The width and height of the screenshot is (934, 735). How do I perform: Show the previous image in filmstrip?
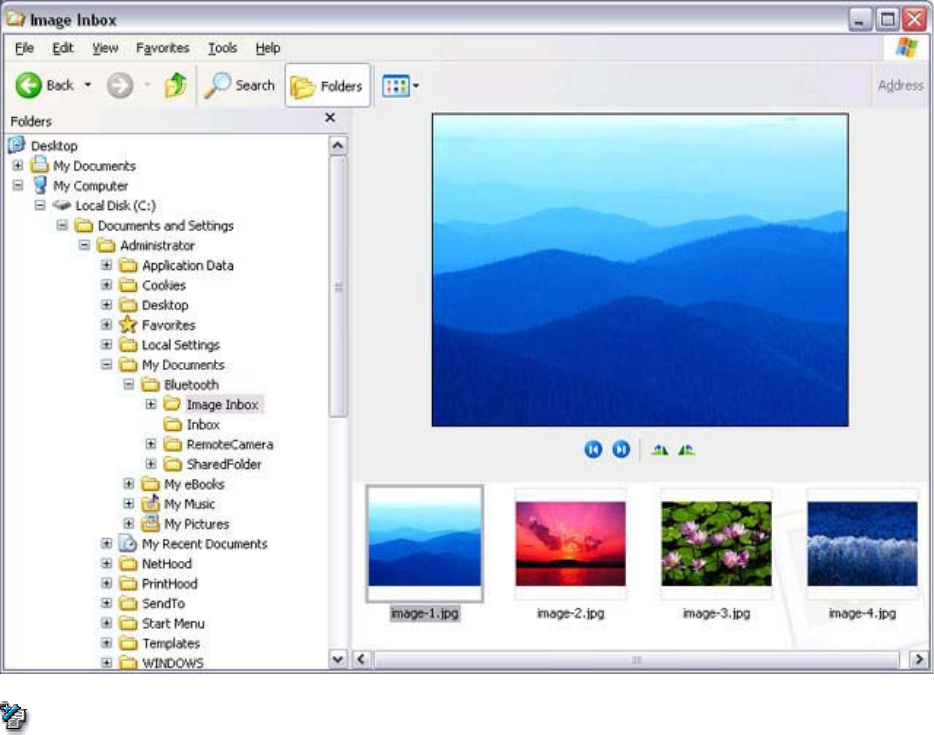tap(593, 449)
